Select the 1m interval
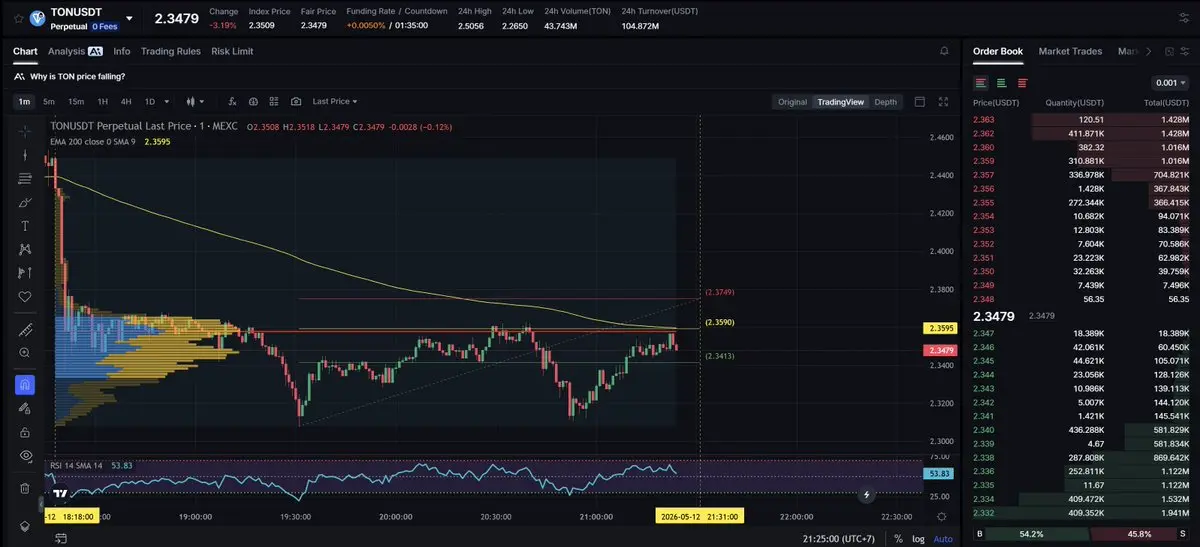1200x547 pixels. [x=24, y=101]
